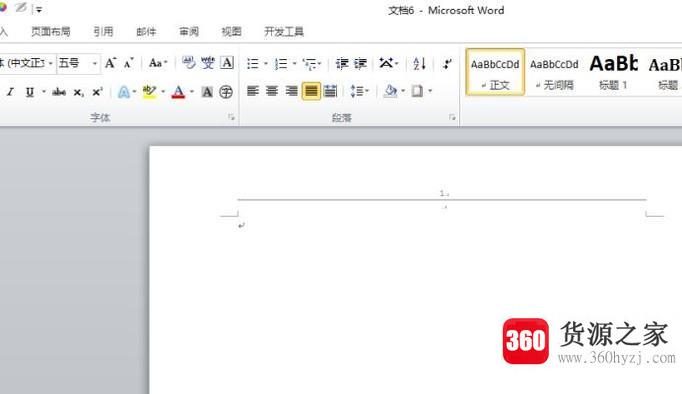Click the header page number 1

(x=442, y=193)
